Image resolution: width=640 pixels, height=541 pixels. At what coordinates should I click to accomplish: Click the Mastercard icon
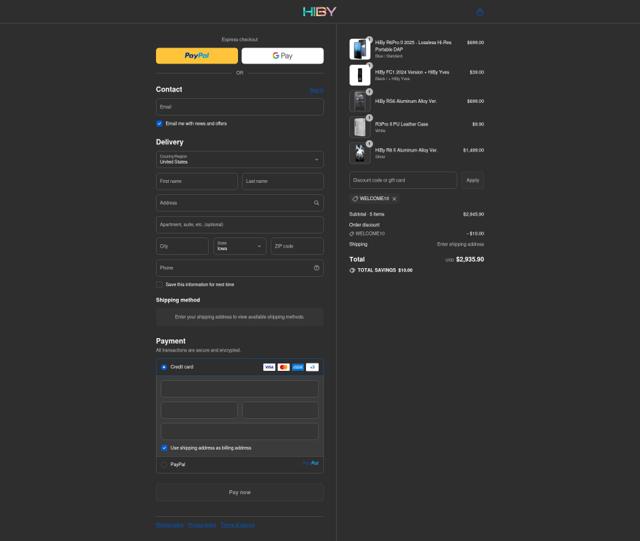pos(284,367)
